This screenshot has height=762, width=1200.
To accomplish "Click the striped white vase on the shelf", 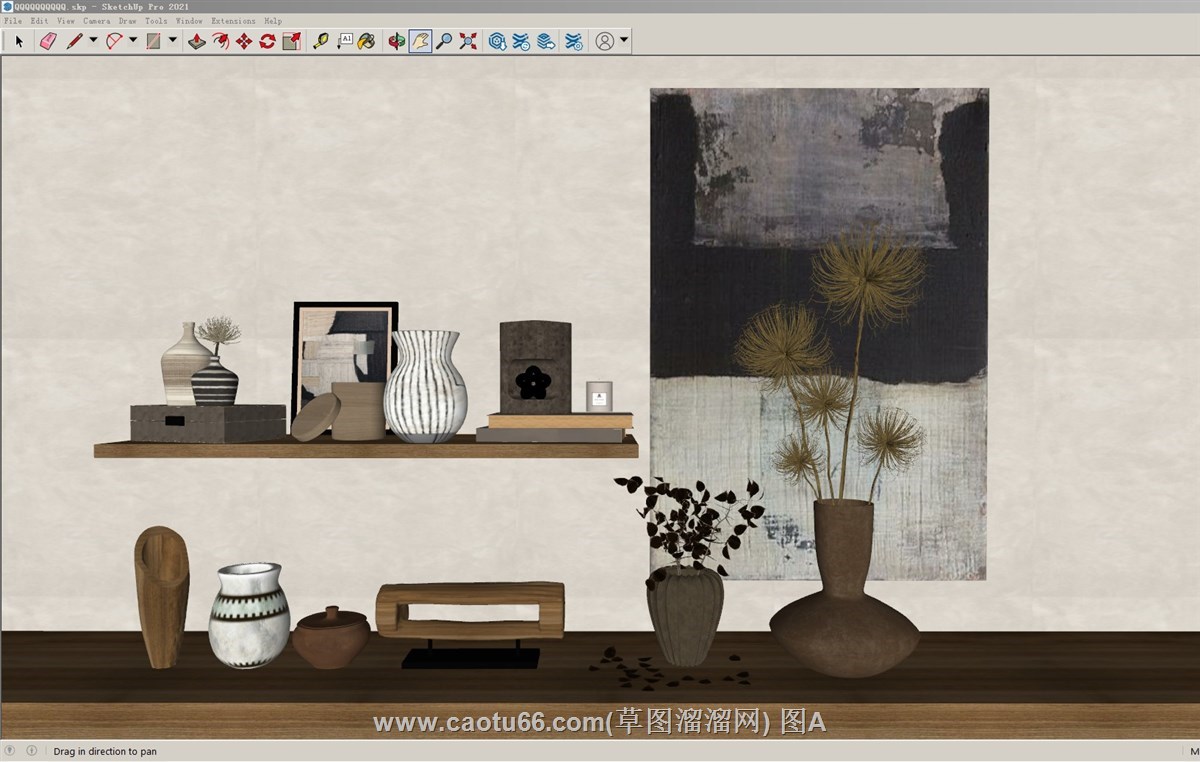I will (425, 387).
